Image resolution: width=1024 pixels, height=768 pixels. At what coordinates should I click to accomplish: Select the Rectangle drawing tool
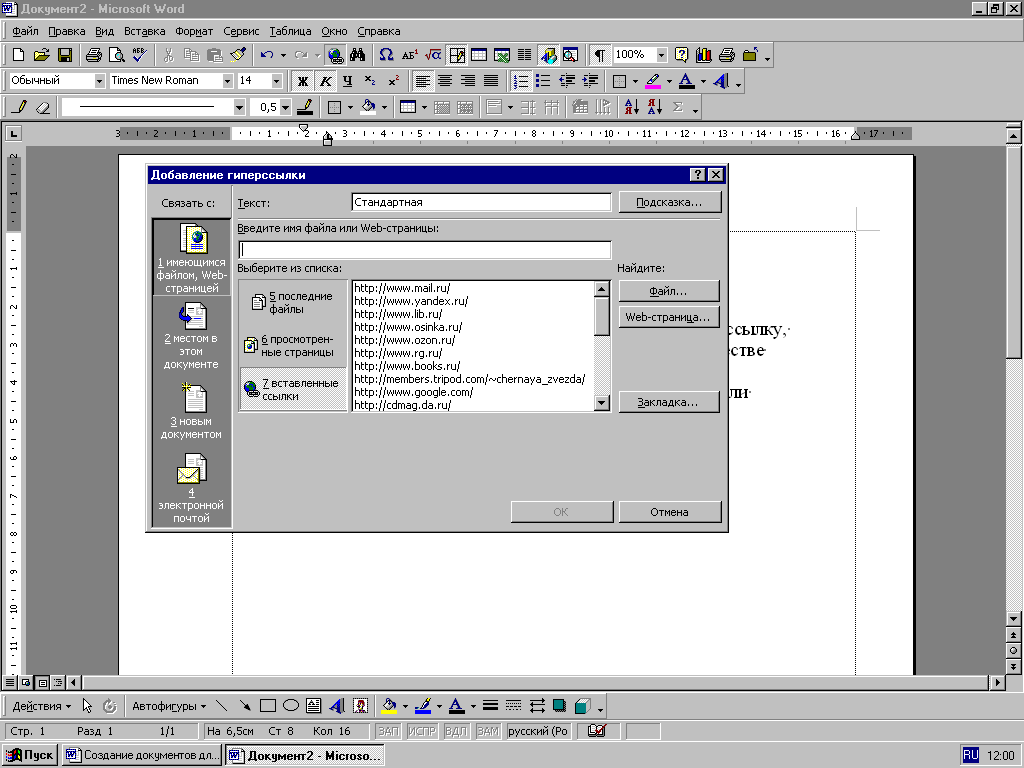pyautogui.click(x=268, y=706)
